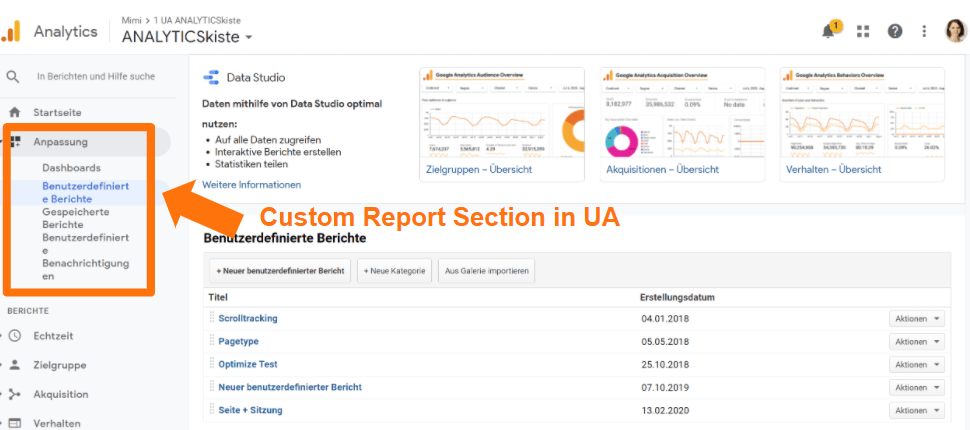Open Gespeicherte Berichte in sidebar

tap(76, 218)
